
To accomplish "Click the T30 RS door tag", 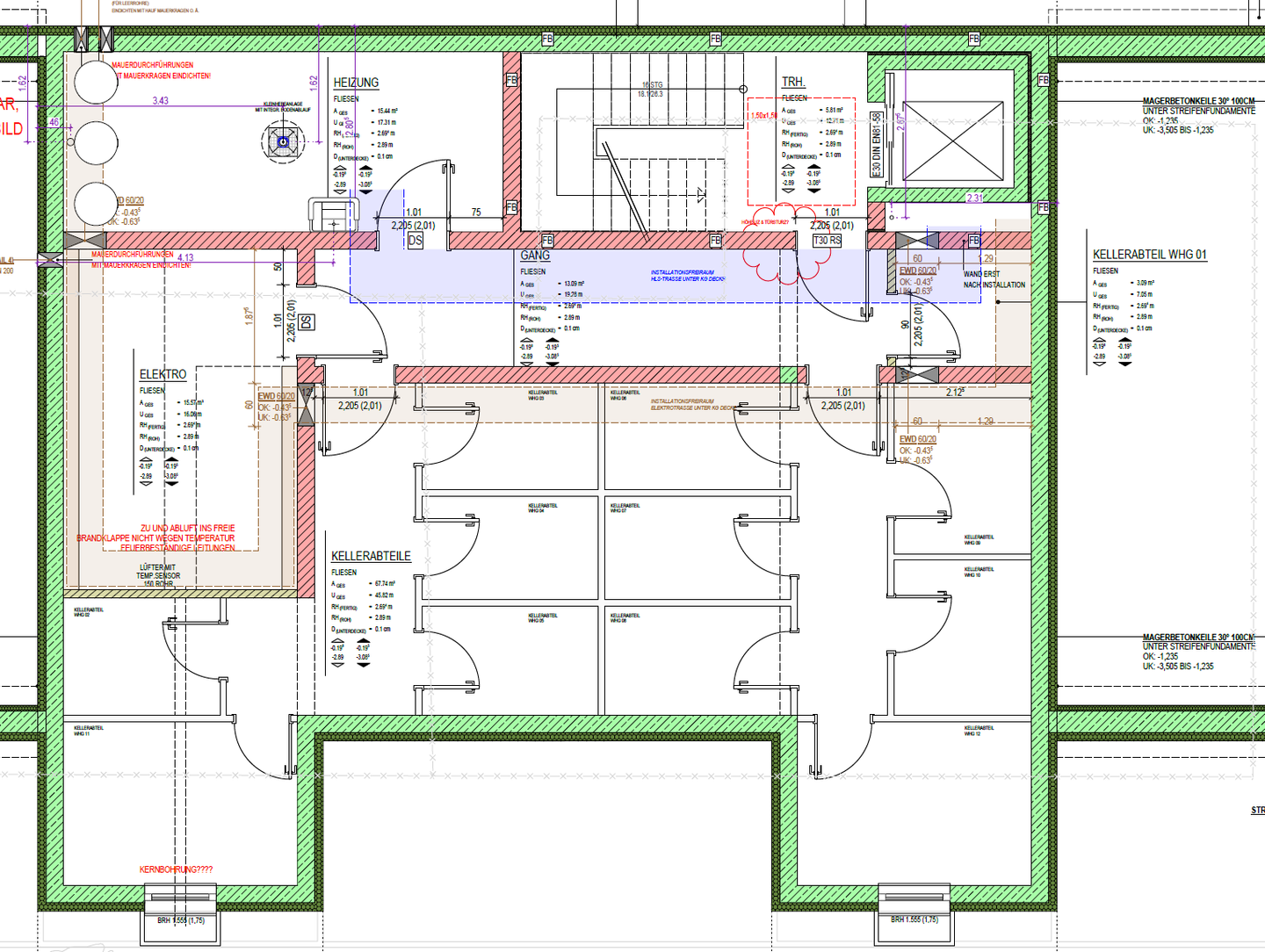I will [827, 240].
